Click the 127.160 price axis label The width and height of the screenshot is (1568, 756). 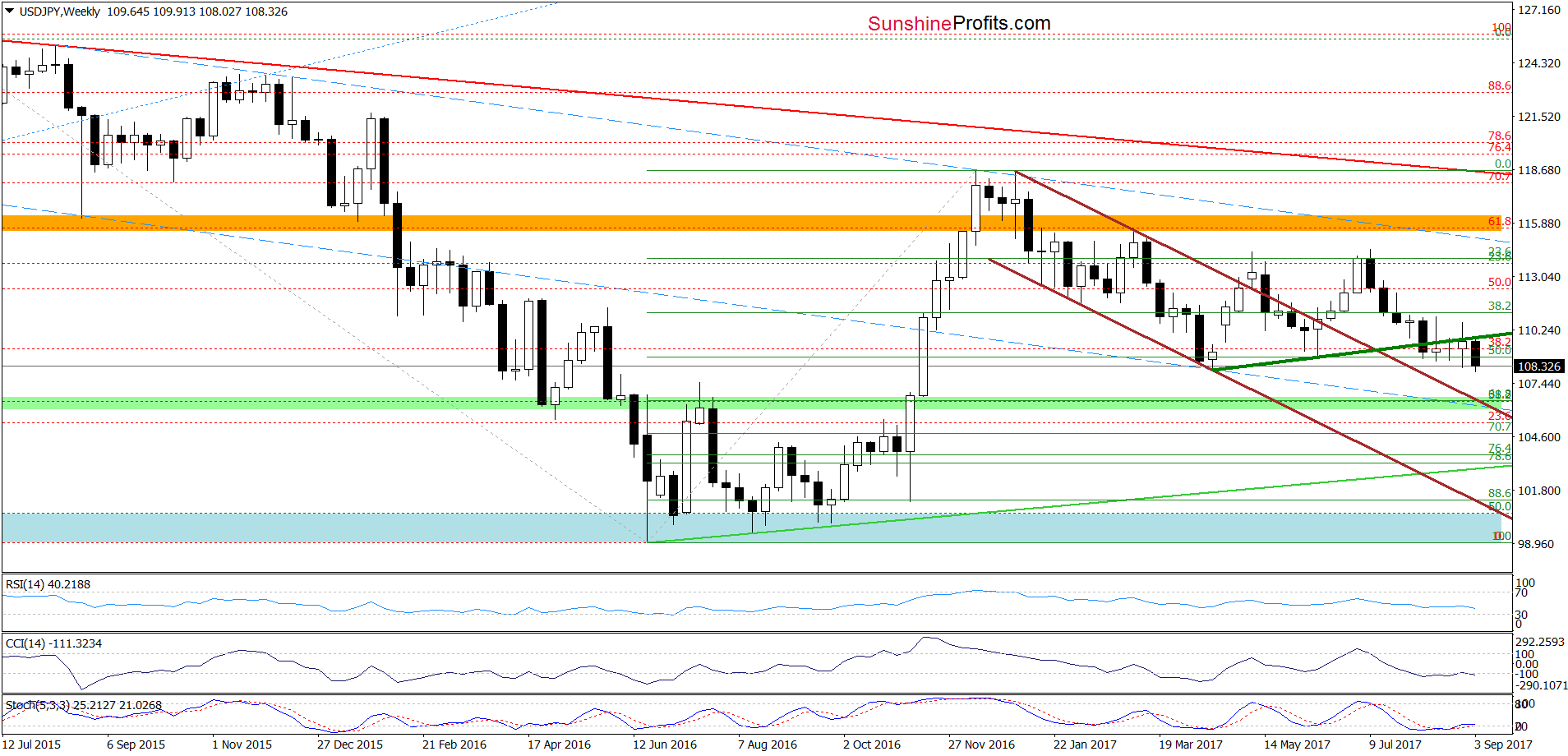(1539, 10)
